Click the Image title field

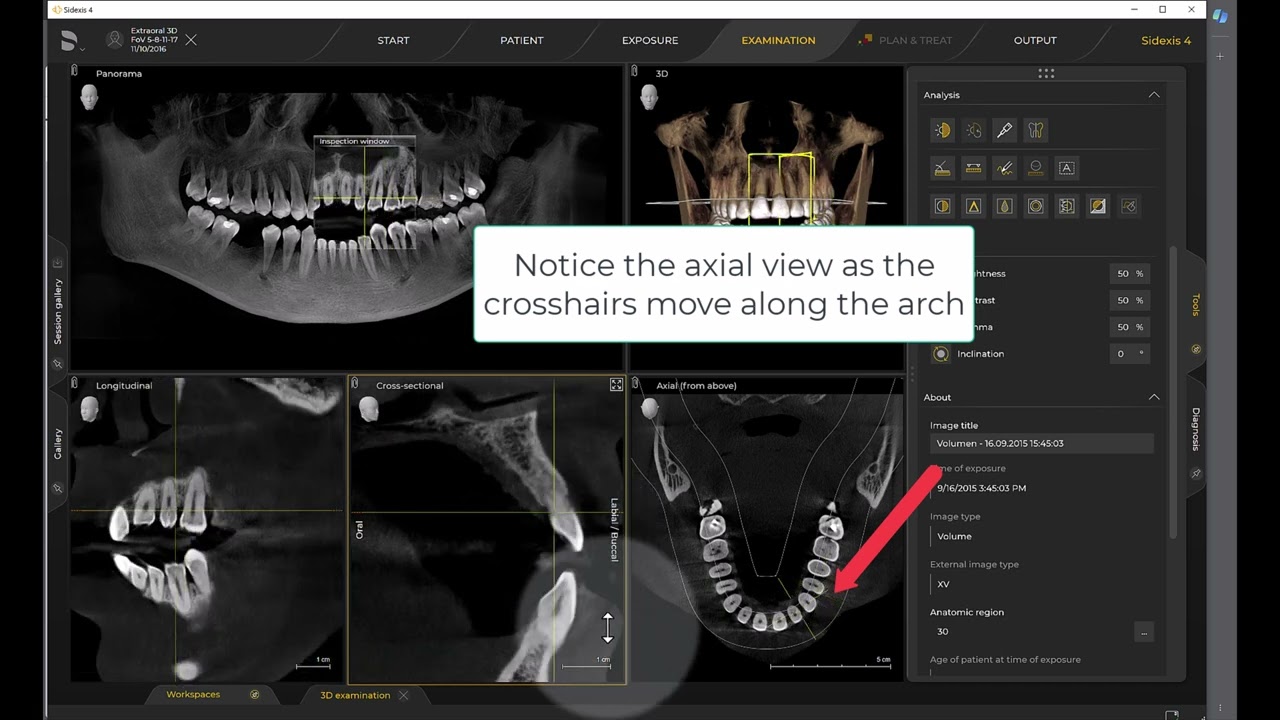click(x=1041, y=443)
